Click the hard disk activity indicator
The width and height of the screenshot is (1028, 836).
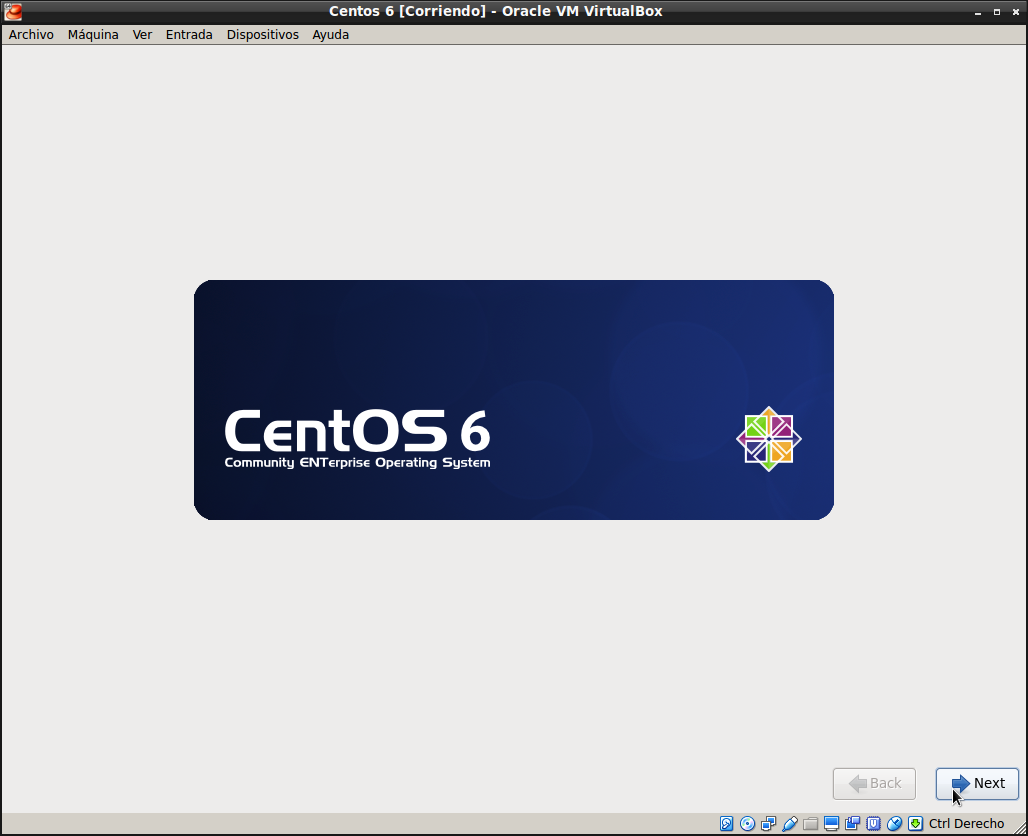tap(727, 824)
